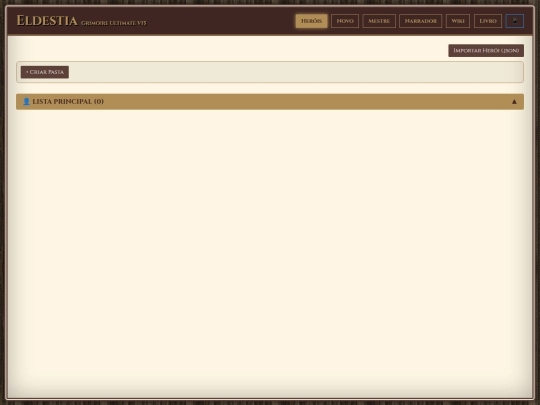The width and height of the screenshot is (540, 405).
Task: Collapse the Lista Principal section arrow
Action: point(514,102)
